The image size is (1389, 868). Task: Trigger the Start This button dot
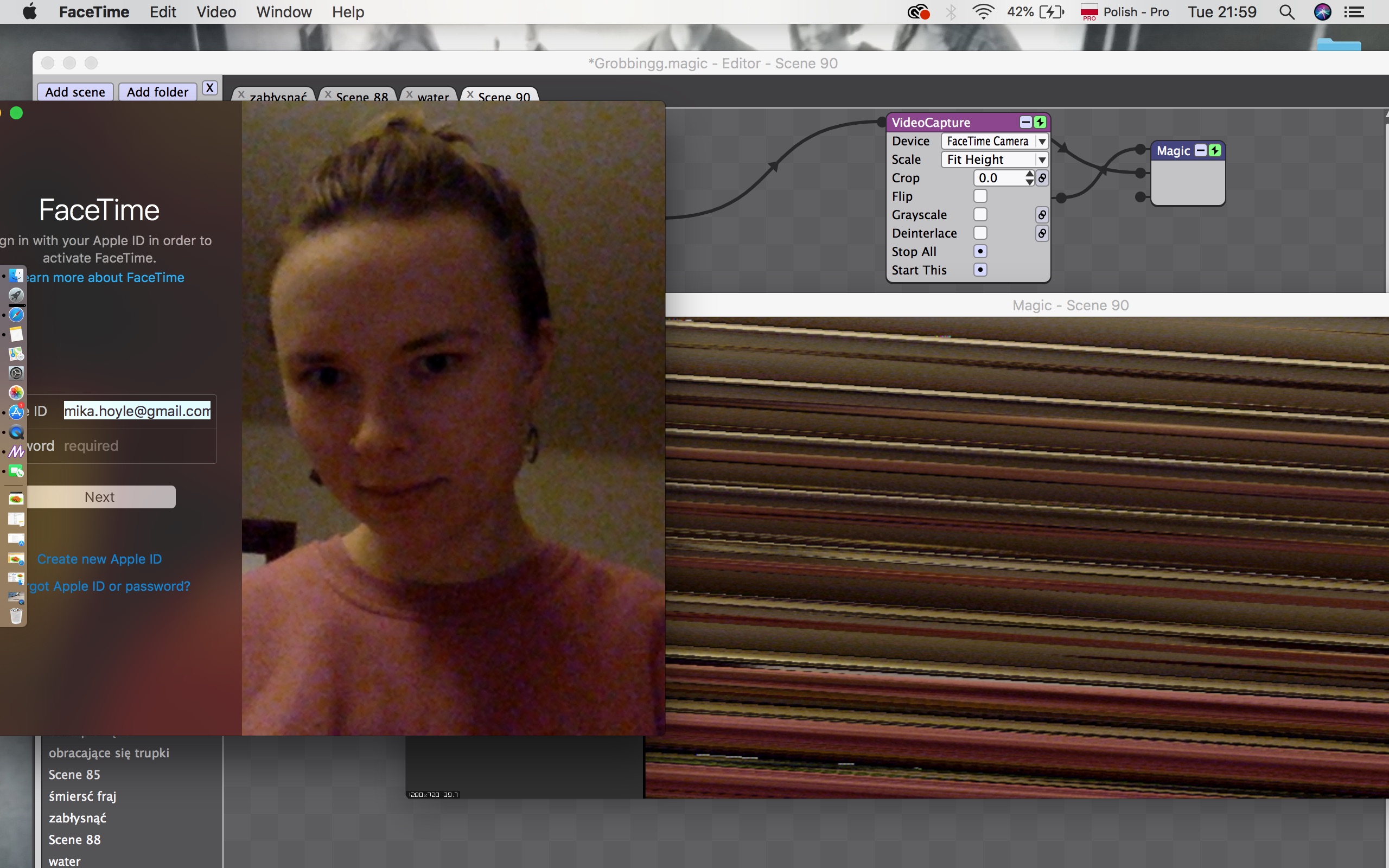pos(980,270)
